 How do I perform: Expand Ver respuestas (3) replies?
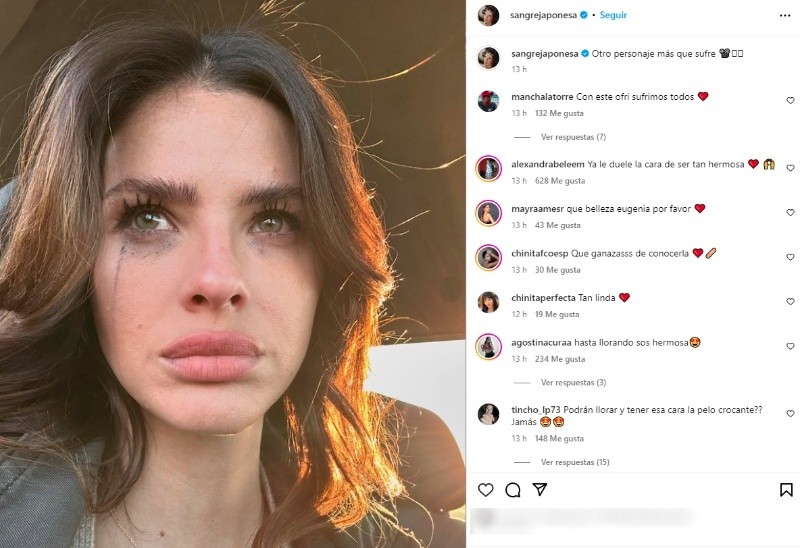(x=573, y=382)
